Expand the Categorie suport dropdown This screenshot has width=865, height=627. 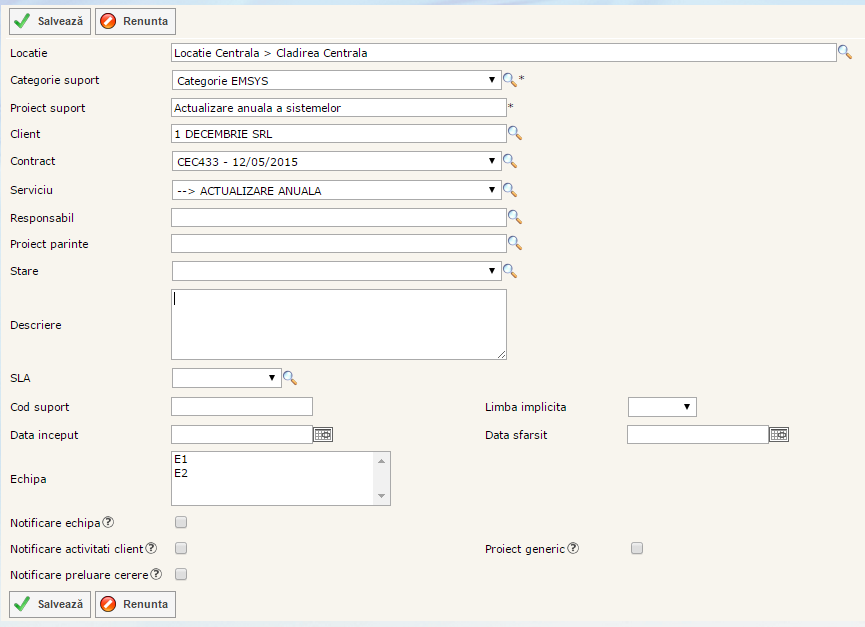pos(336,80)
